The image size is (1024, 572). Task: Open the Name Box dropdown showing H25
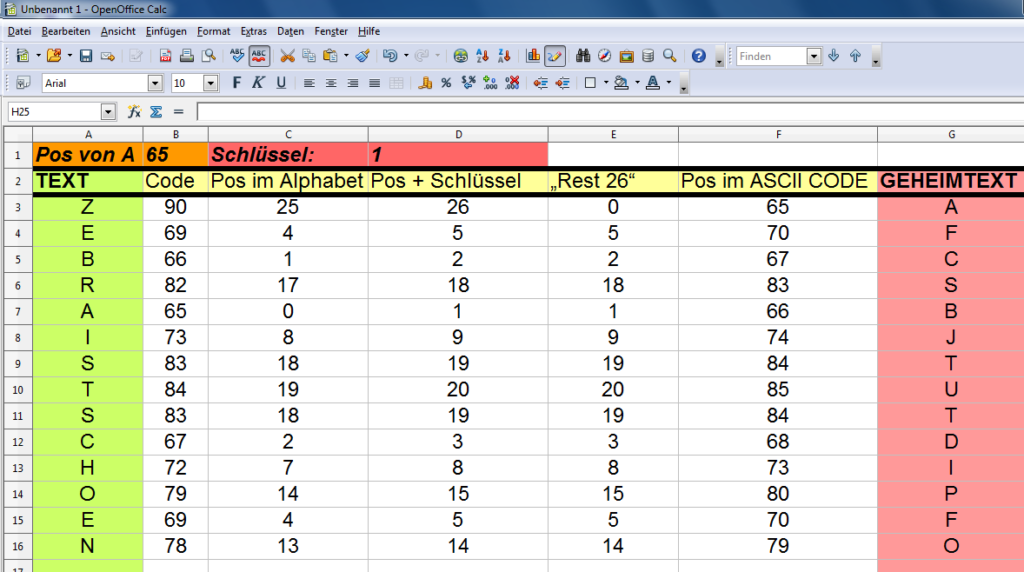108,112
